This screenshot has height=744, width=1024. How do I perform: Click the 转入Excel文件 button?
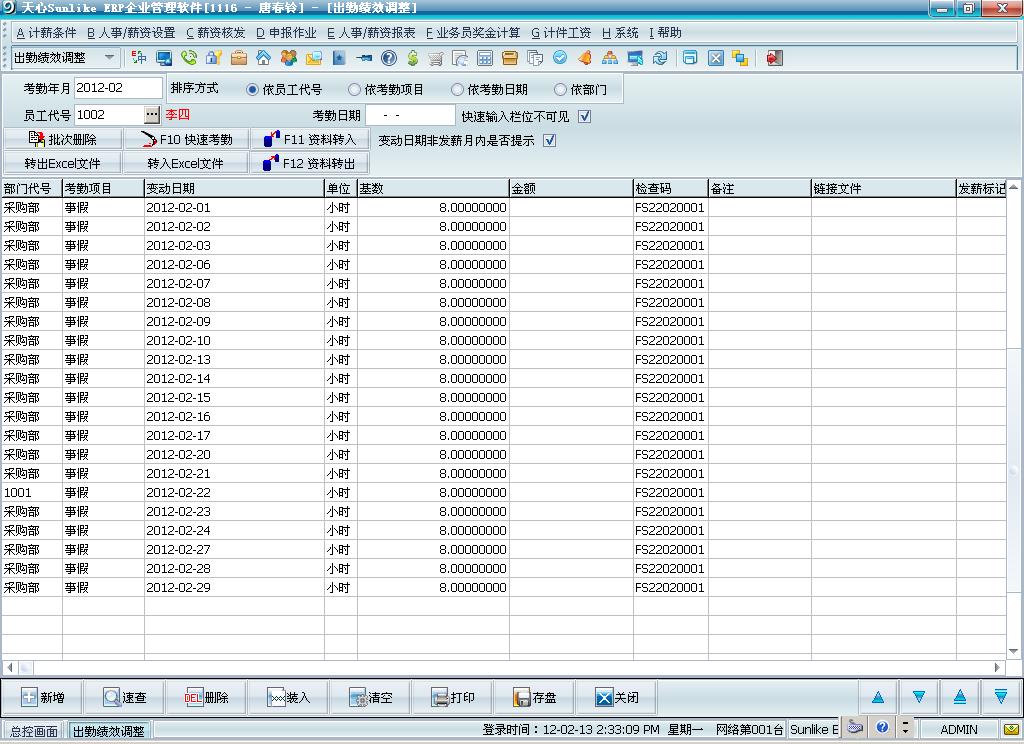click(x=186, y=163)
